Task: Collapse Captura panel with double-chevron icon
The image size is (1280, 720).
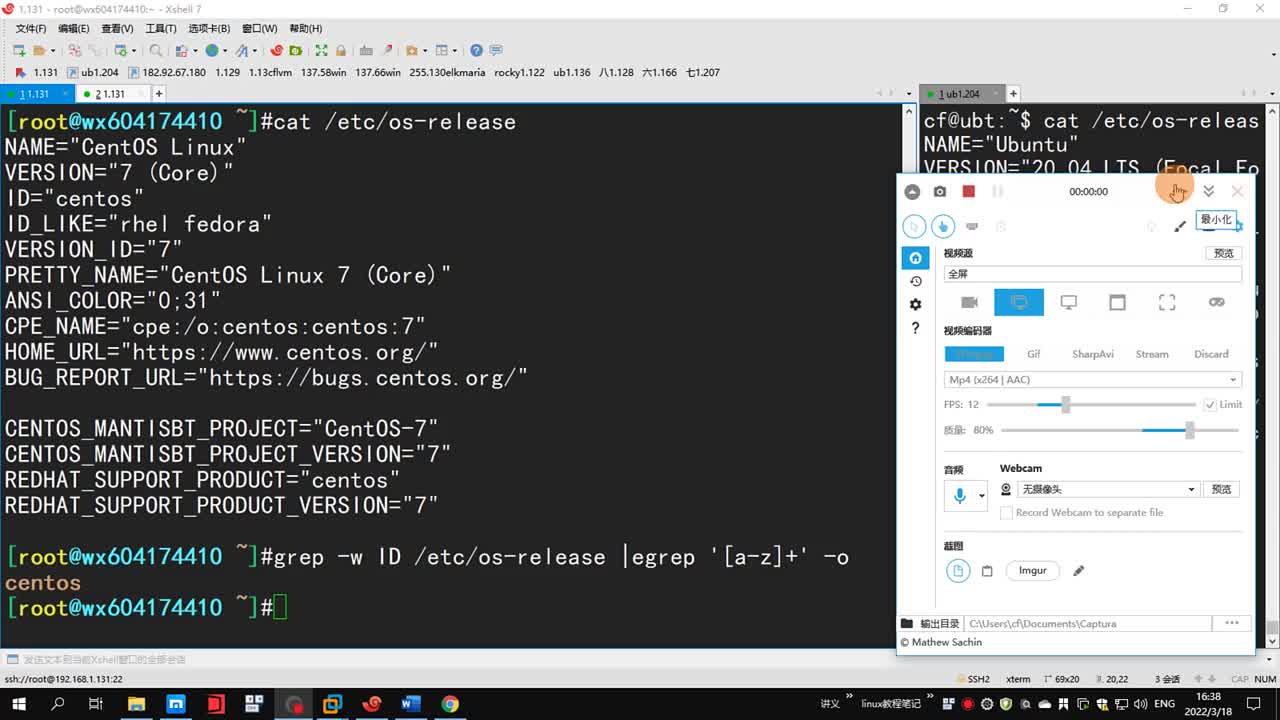Action: (1209, 191)
